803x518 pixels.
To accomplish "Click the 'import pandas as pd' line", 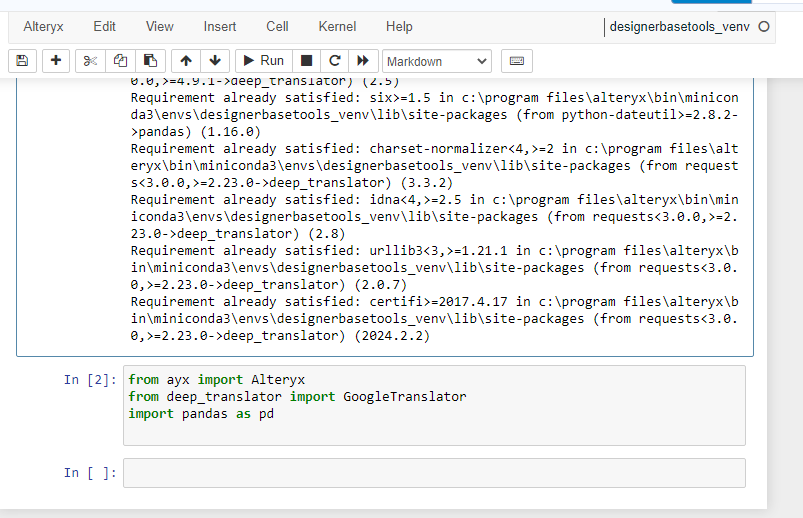I will pyautogui.click(x=201, y=413).
